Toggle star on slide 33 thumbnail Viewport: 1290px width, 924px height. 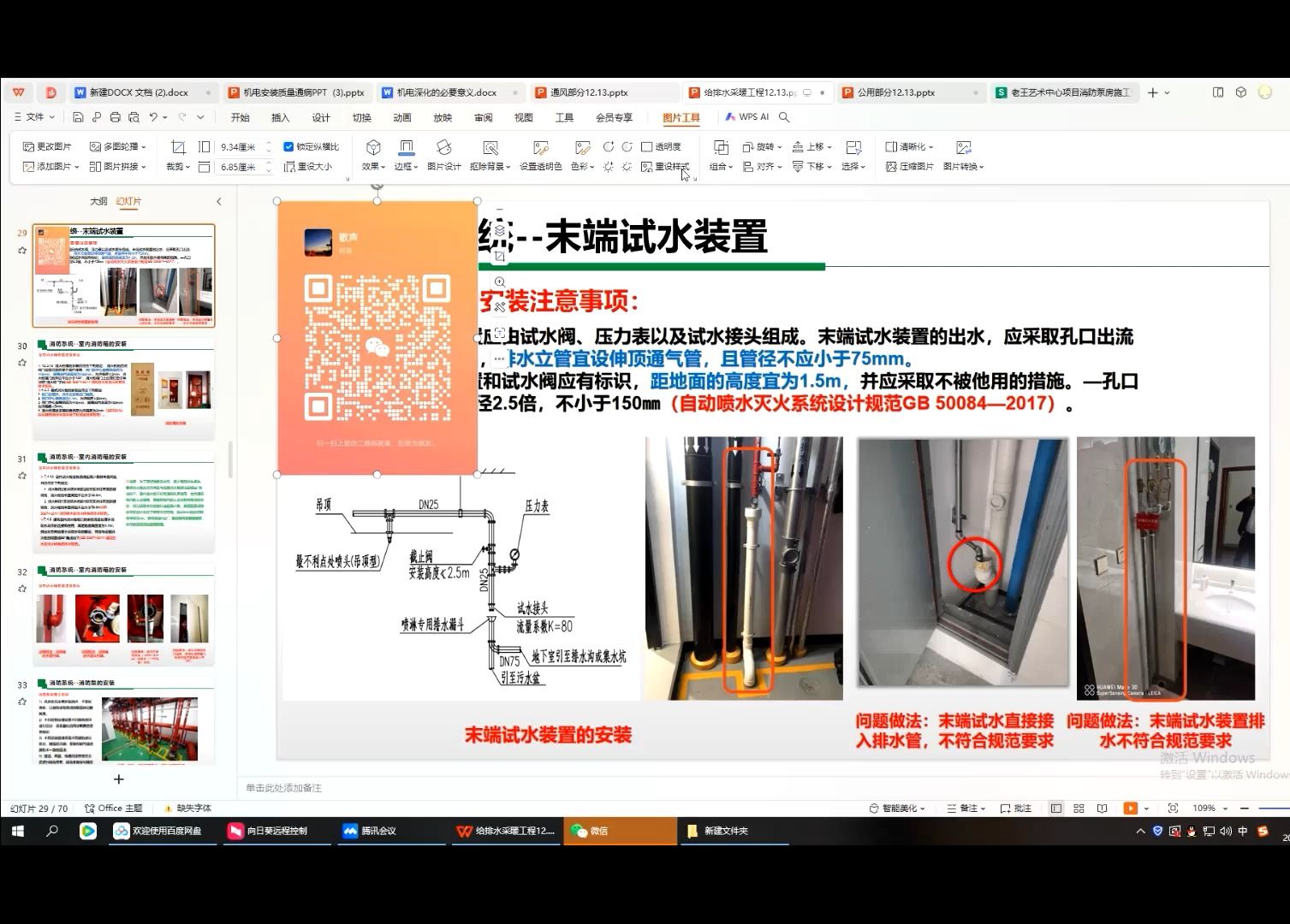[22, 702]
